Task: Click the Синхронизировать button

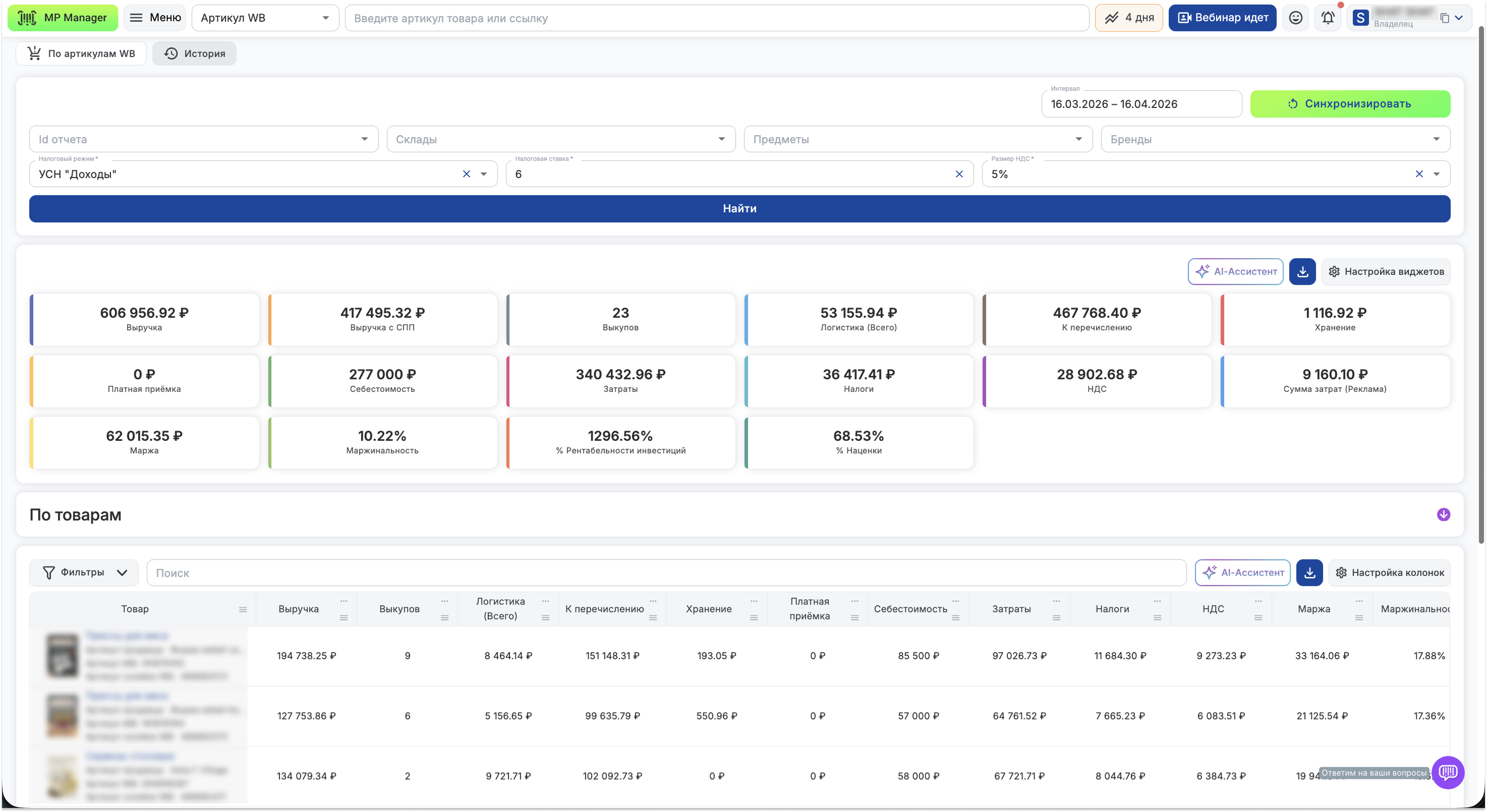Action: pyautogui.click(x=1350, y=104)
